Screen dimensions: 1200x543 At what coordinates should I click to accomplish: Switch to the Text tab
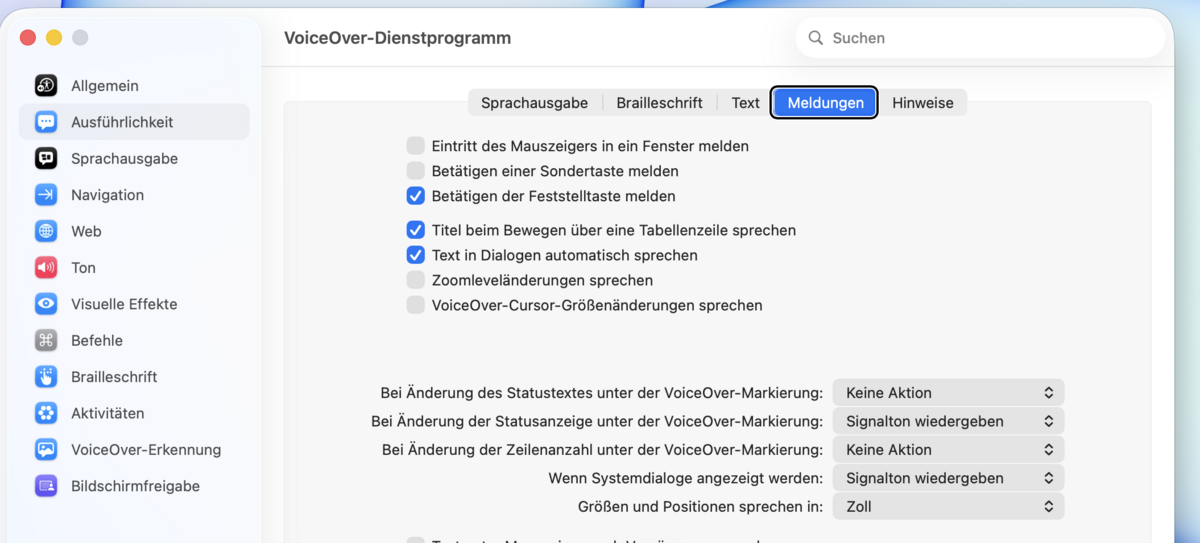pyautogui.click(x=745, y=103)
